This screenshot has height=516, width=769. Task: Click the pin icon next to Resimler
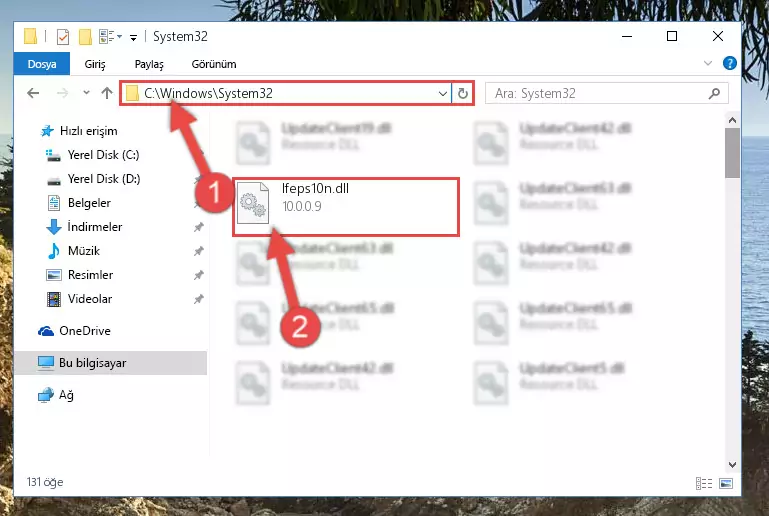tap(198, 275)
